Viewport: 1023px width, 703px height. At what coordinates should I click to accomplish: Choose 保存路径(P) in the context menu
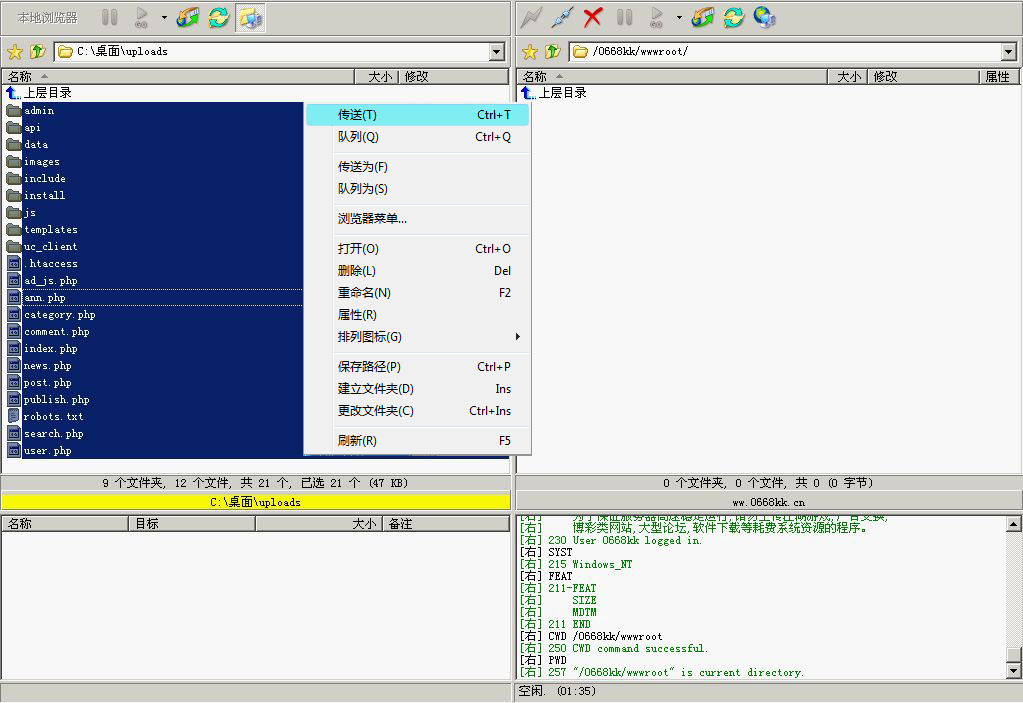pyautogui.click(x=418, y=366)
